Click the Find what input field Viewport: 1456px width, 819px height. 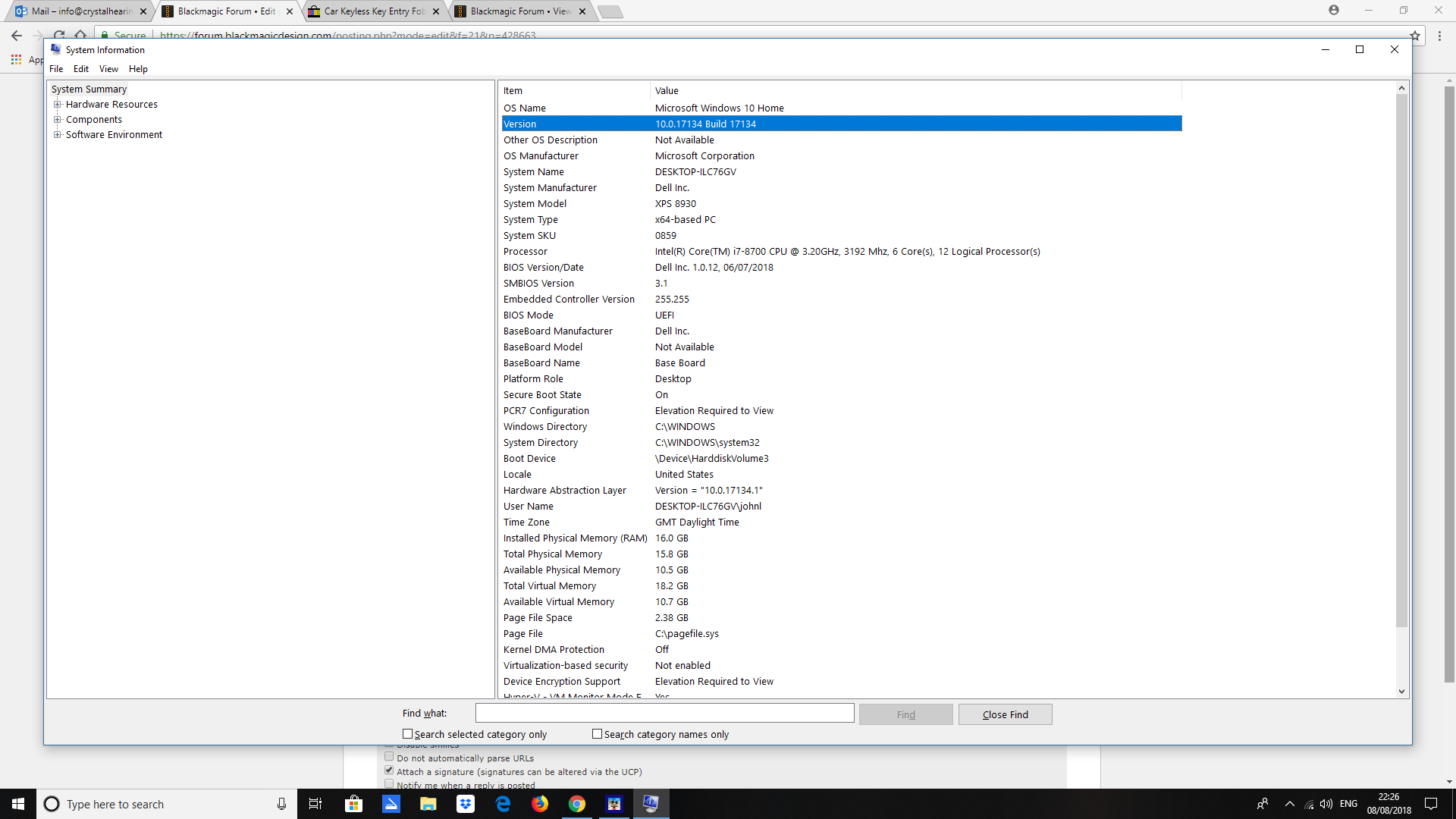pyautogui.click(x=664, y=714)
